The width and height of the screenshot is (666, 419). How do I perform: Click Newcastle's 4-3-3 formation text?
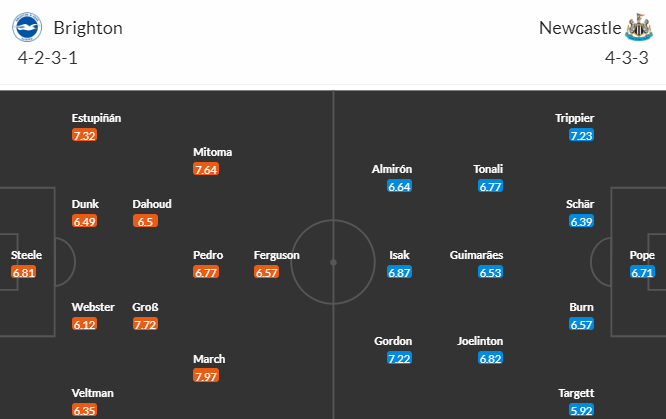pyautogui.click(x=626, y=58)
